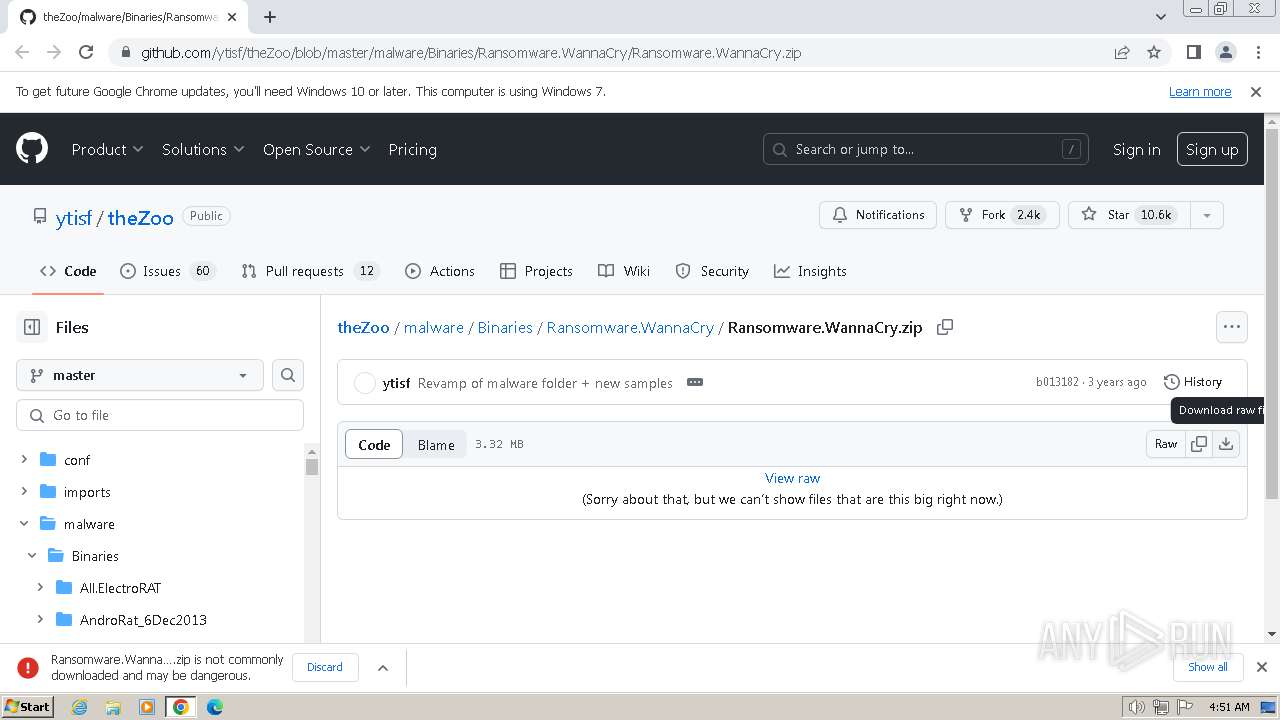Copy the file path icon next to Ransomware.WannaCry.zip
The width and height of the screenshot is (1280, 720).
coord(944,327)
